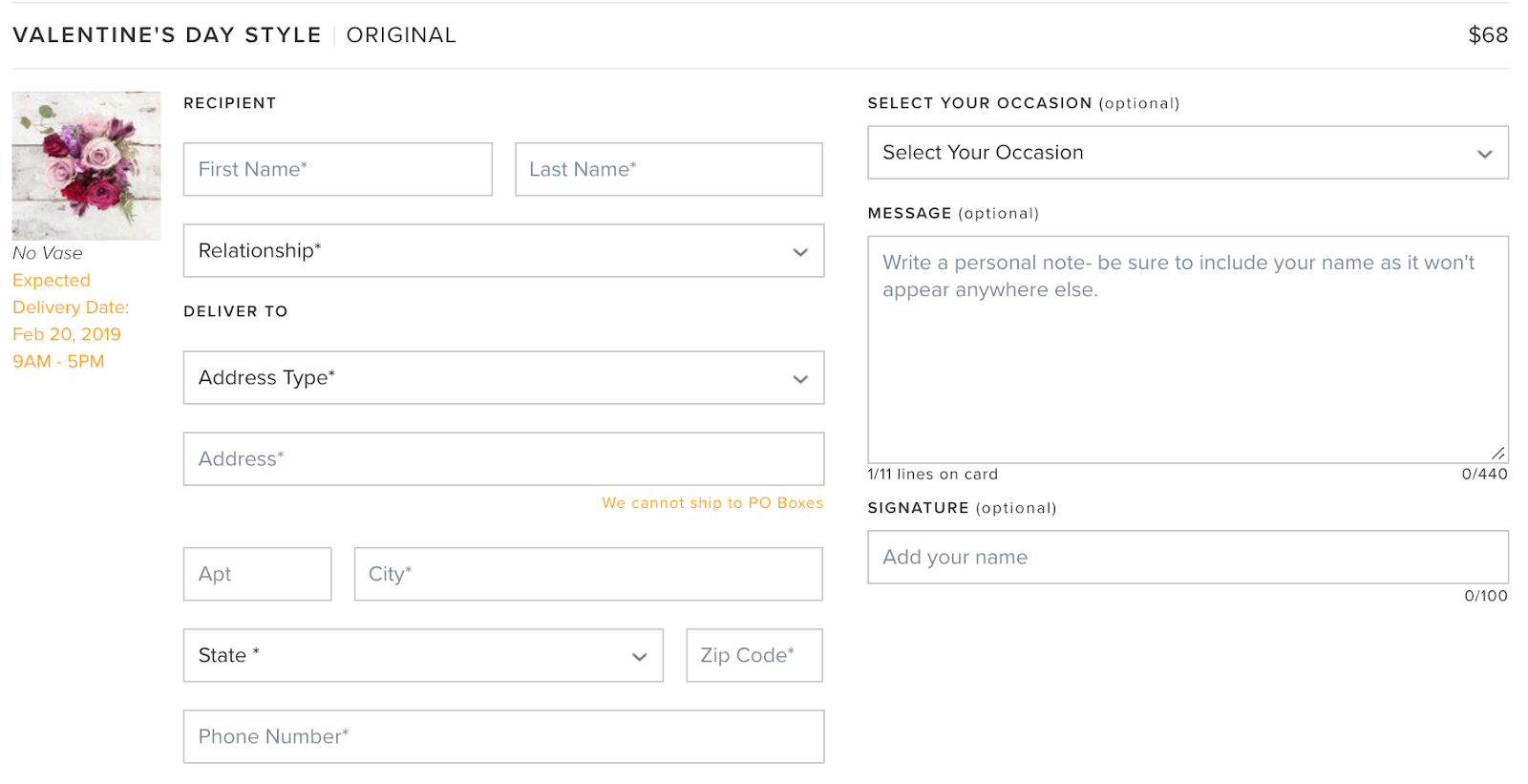Select the Address input field
The width and height of the screenshot is (1528, 784).
tap(503, 459)
